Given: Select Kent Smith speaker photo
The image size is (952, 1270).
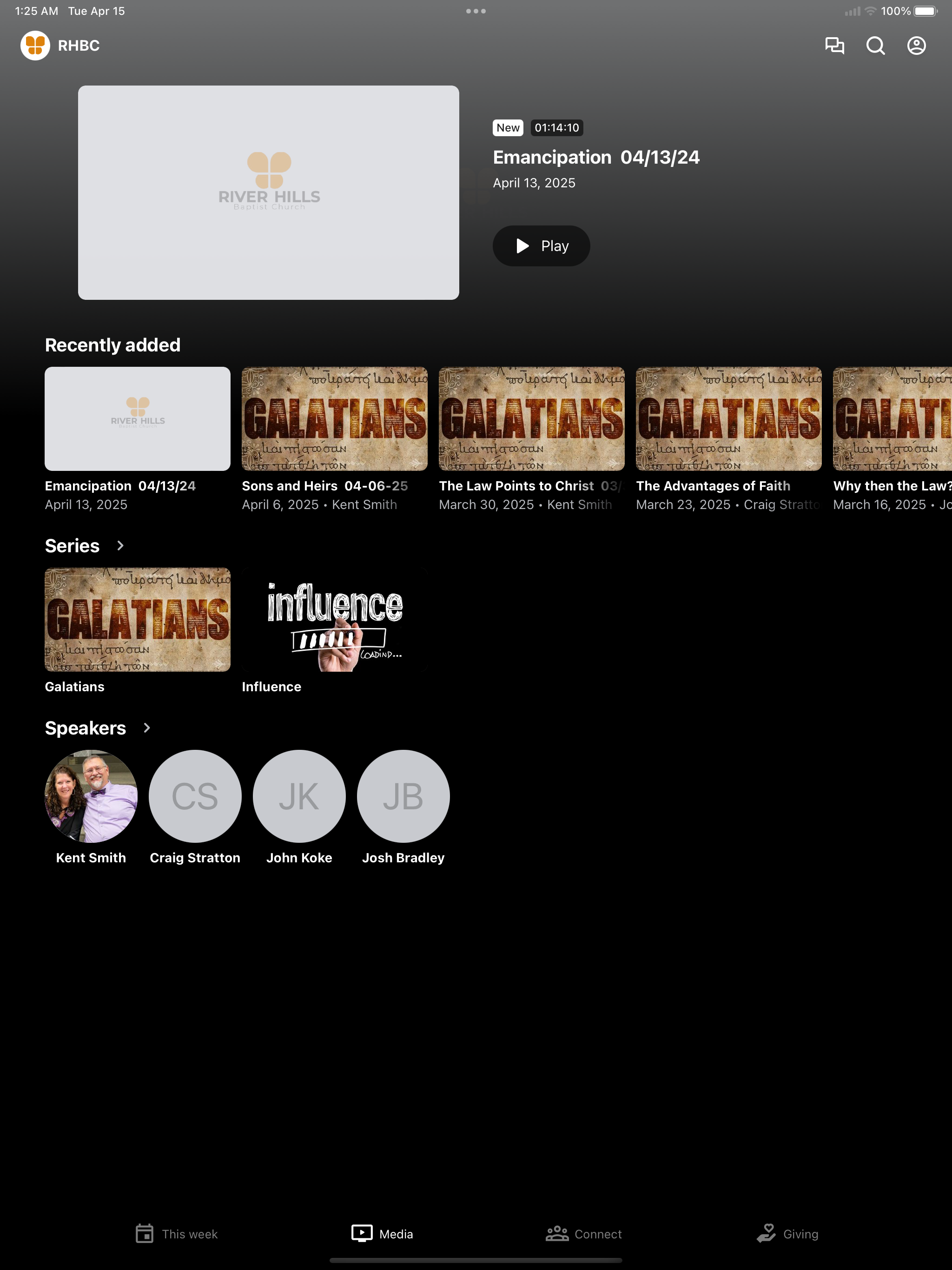Looking at the screenshot, I should tap(91, 796).
